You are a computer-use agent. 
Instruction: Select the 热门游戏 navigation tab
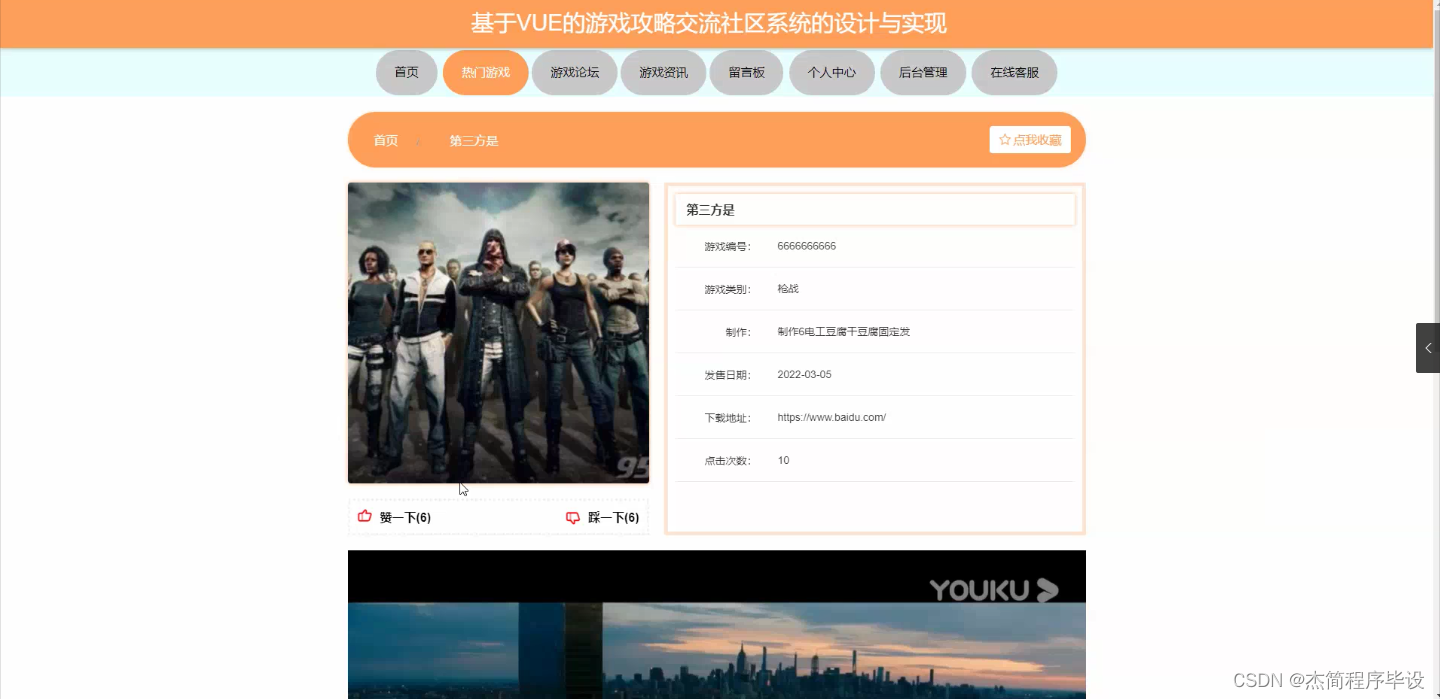485,72
